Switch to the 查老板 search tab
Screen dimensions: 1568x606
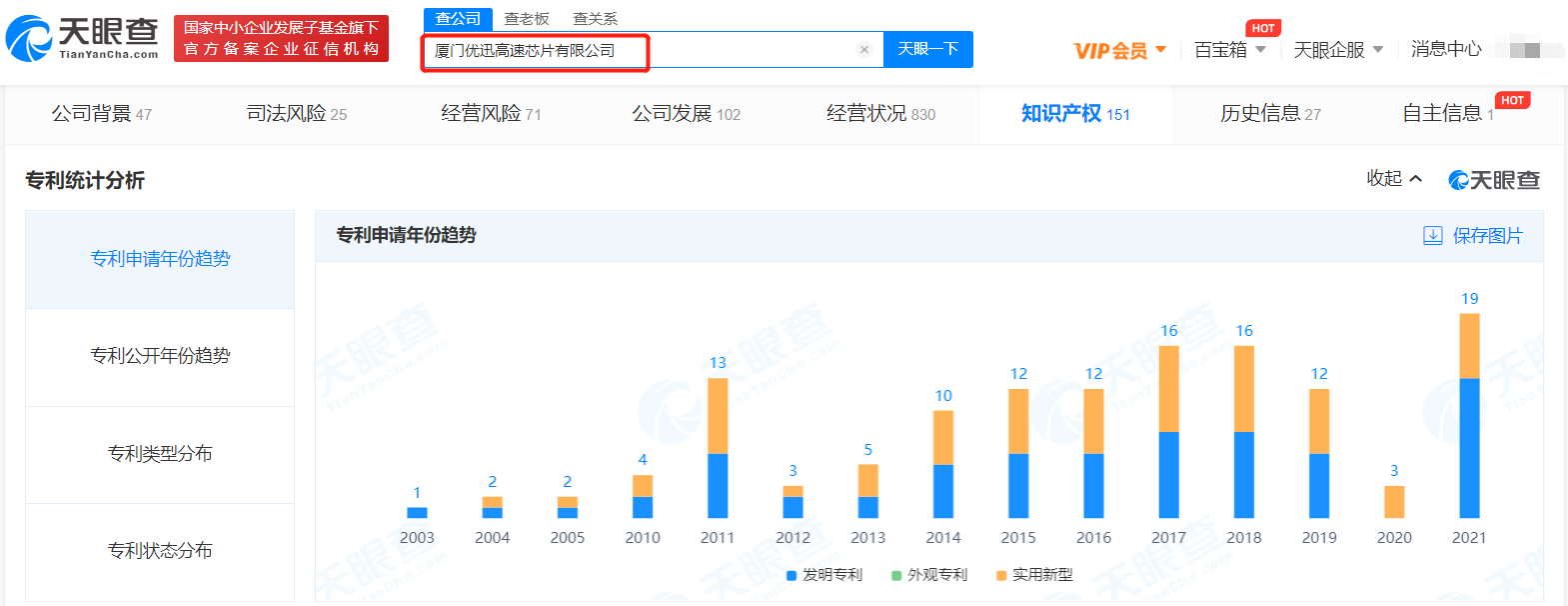(527, 19)
